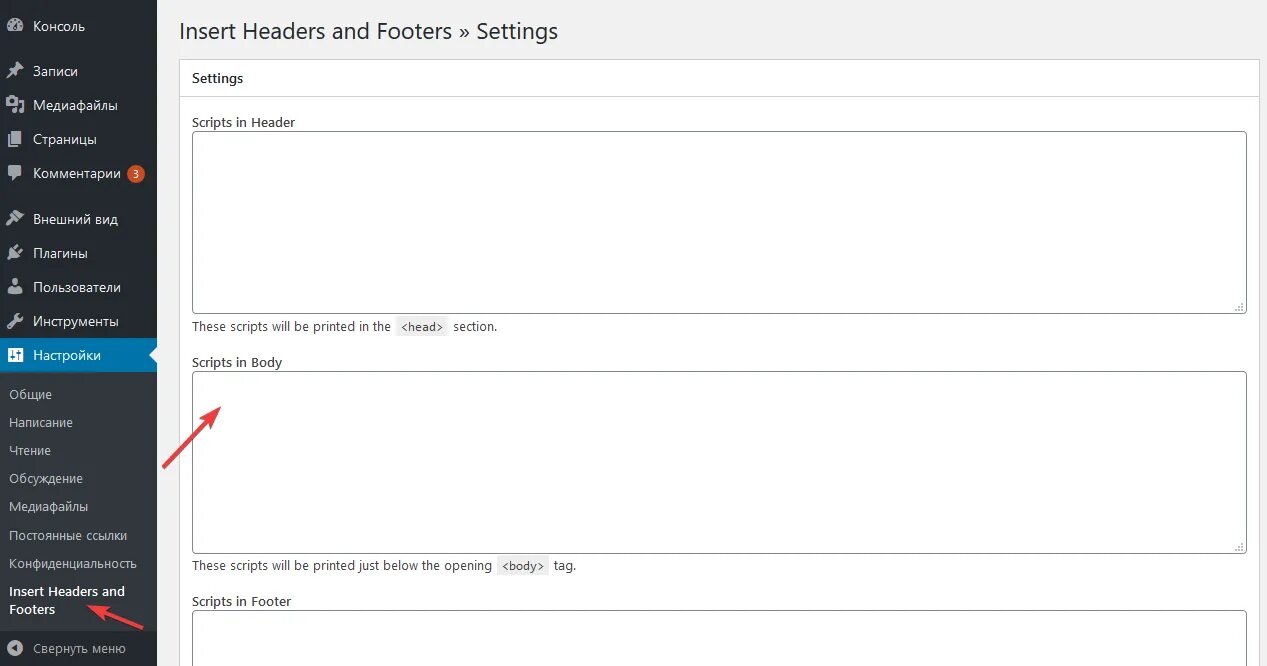Collapse the menu via Свернуть меню
This screenshot has height=666, width=1267.
tap(78, 648)
